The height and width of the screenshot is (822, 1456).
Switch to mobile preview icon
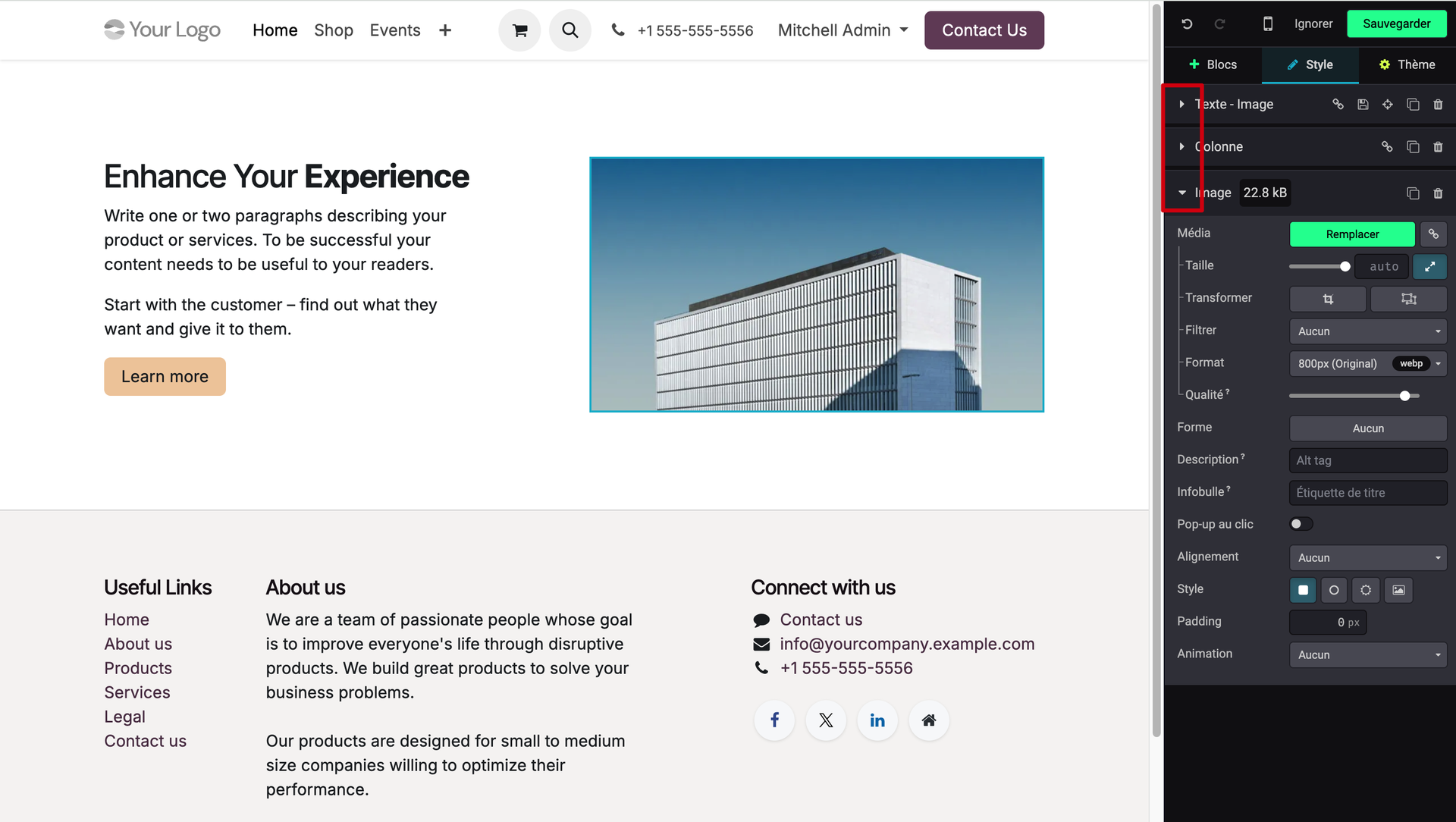click(1267, 24)
